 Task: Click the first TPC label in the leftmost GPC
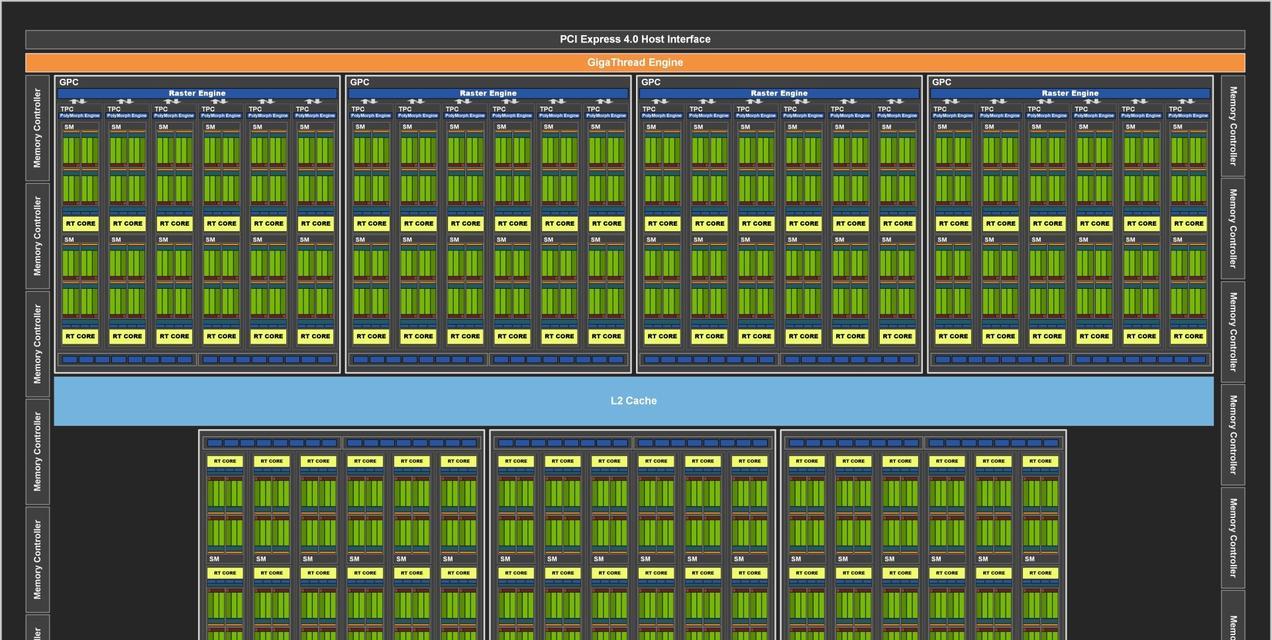[x=67, y=109]
